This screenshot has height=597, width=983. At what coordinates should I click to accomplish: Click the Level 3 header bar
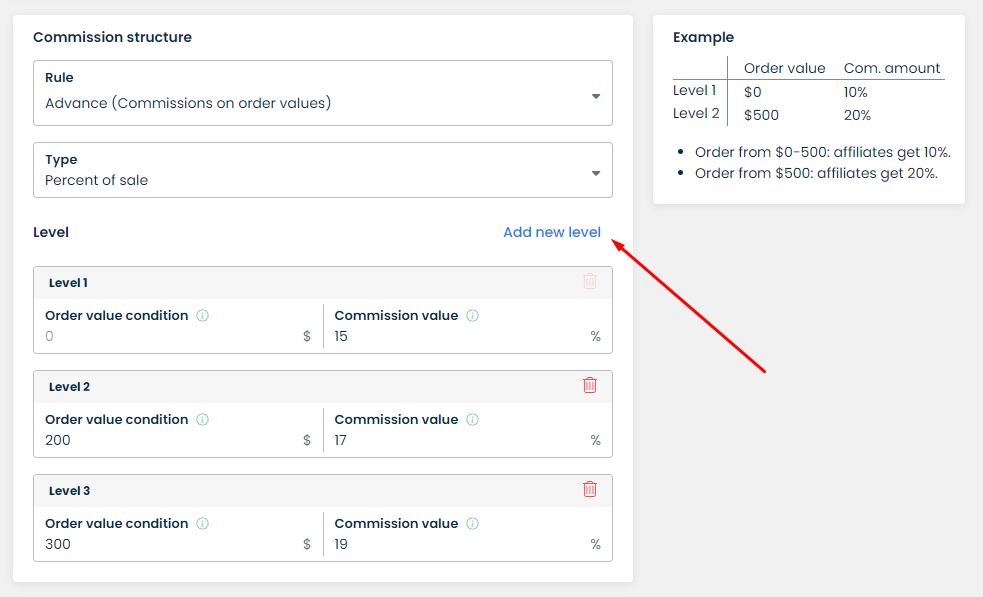coord(300,490)
